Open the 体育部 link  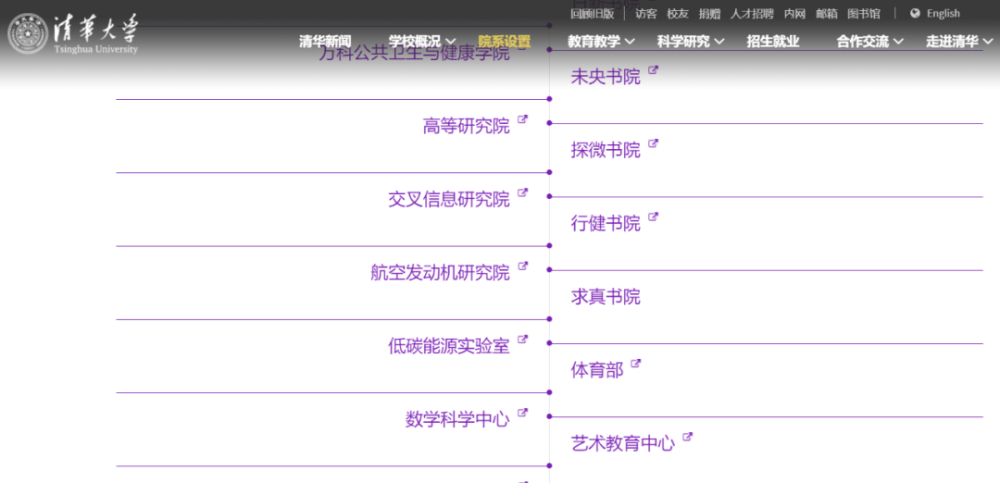(597, 371)
